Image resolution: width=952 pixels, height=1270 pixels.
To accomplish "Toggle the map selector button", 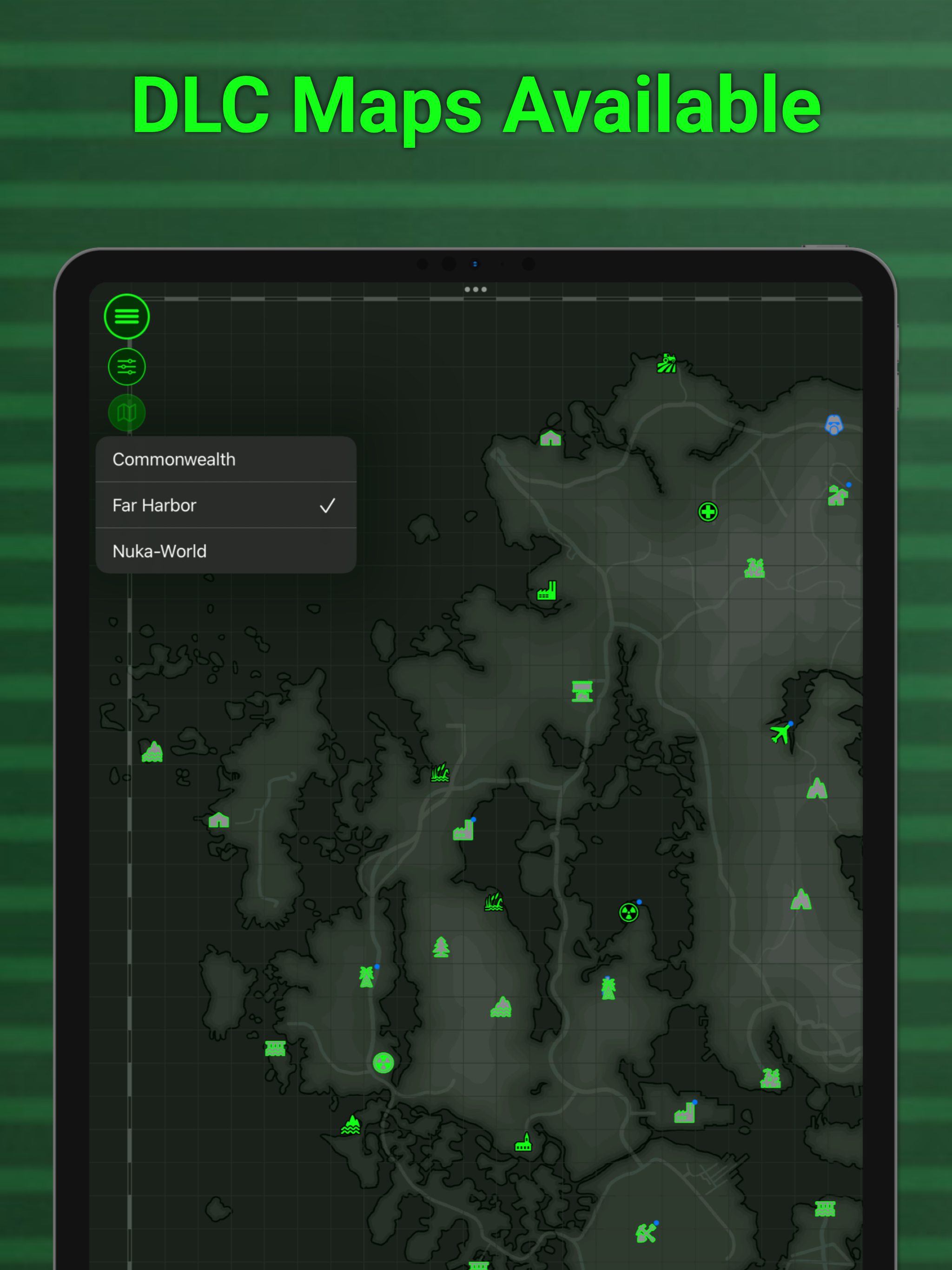I will tap(127, 412).
